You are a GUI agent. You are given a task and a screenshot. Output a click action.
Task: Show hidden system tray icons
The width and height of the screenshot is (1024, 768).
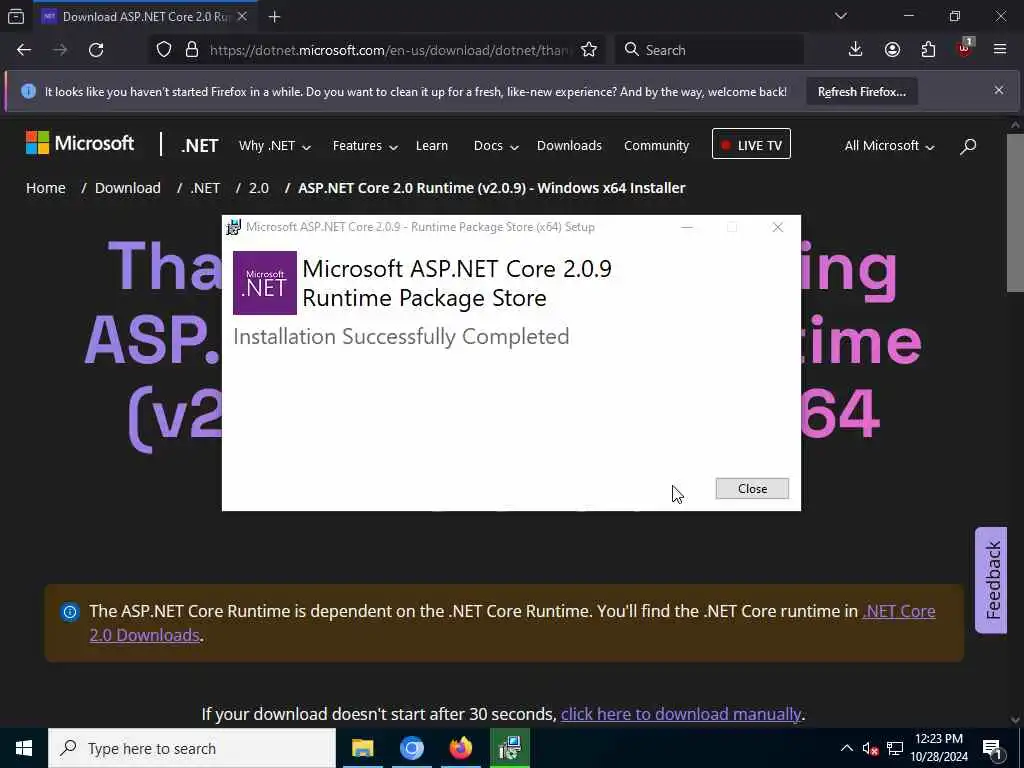(846, 748)
